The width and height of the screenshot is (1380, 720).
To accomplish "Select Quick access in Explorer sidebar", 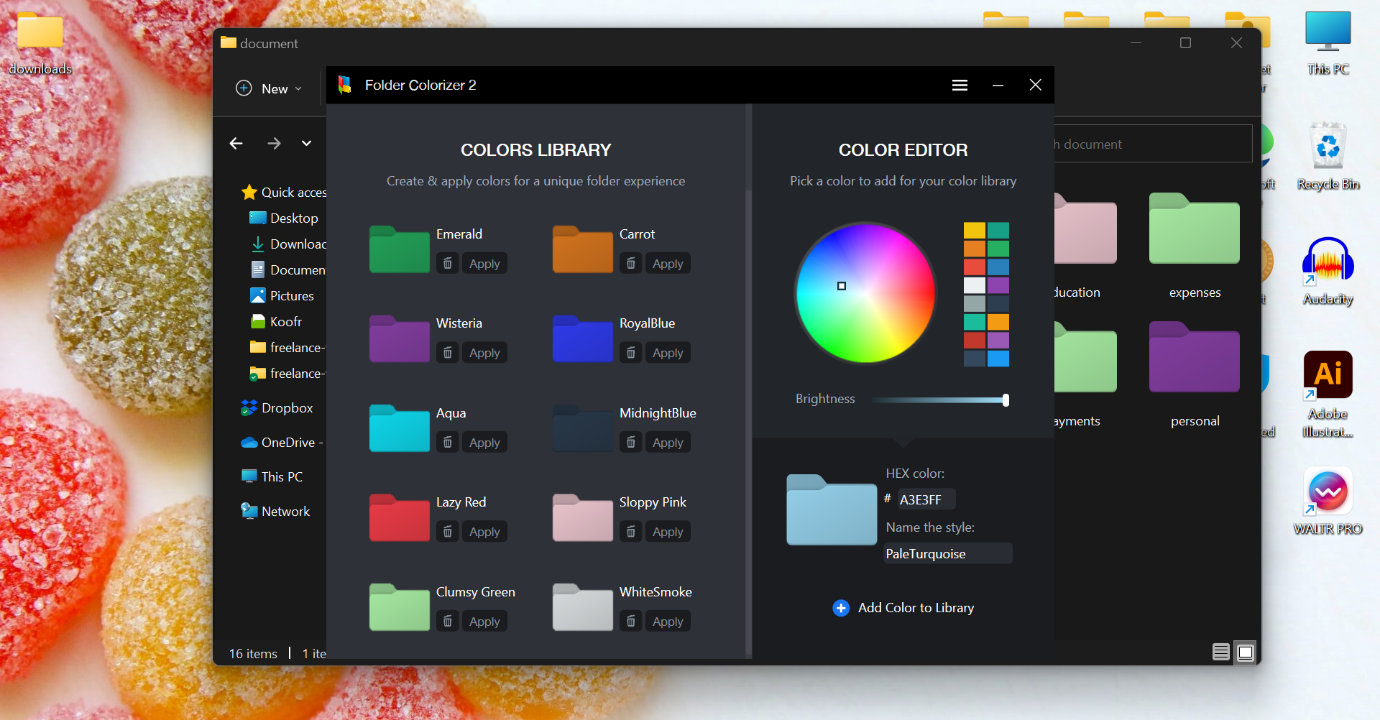I will click(x=284, y=192).
